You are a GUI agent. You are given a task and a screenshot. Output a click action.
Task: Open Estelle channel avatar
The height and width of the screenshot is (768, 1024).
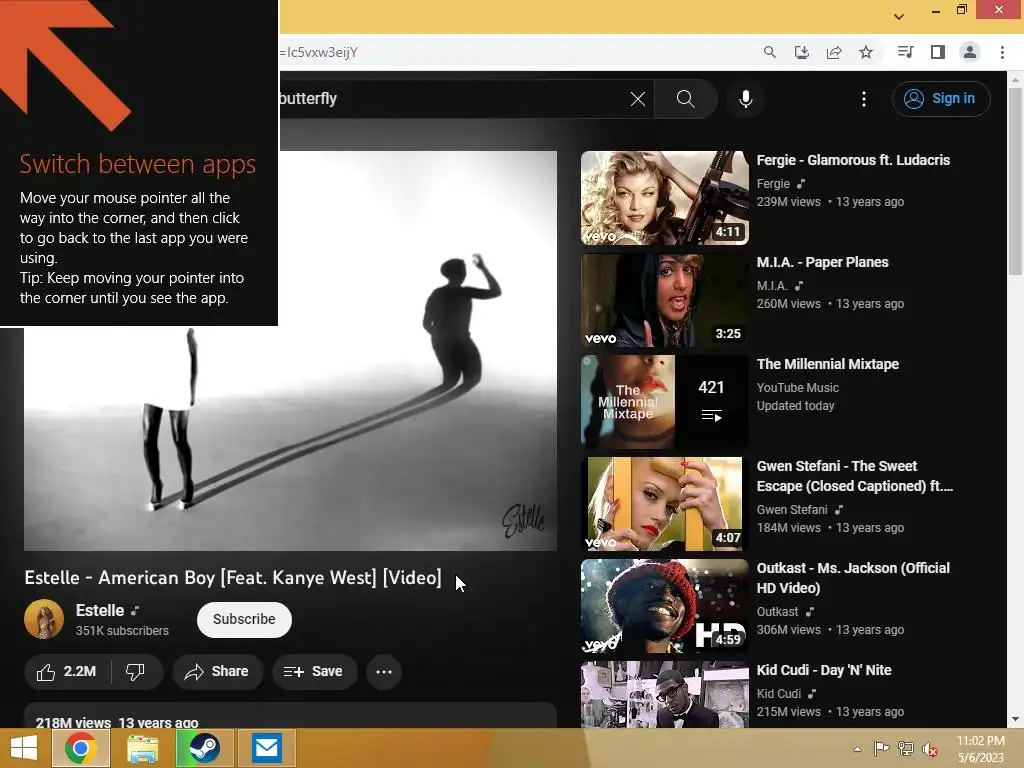point(44,619)
